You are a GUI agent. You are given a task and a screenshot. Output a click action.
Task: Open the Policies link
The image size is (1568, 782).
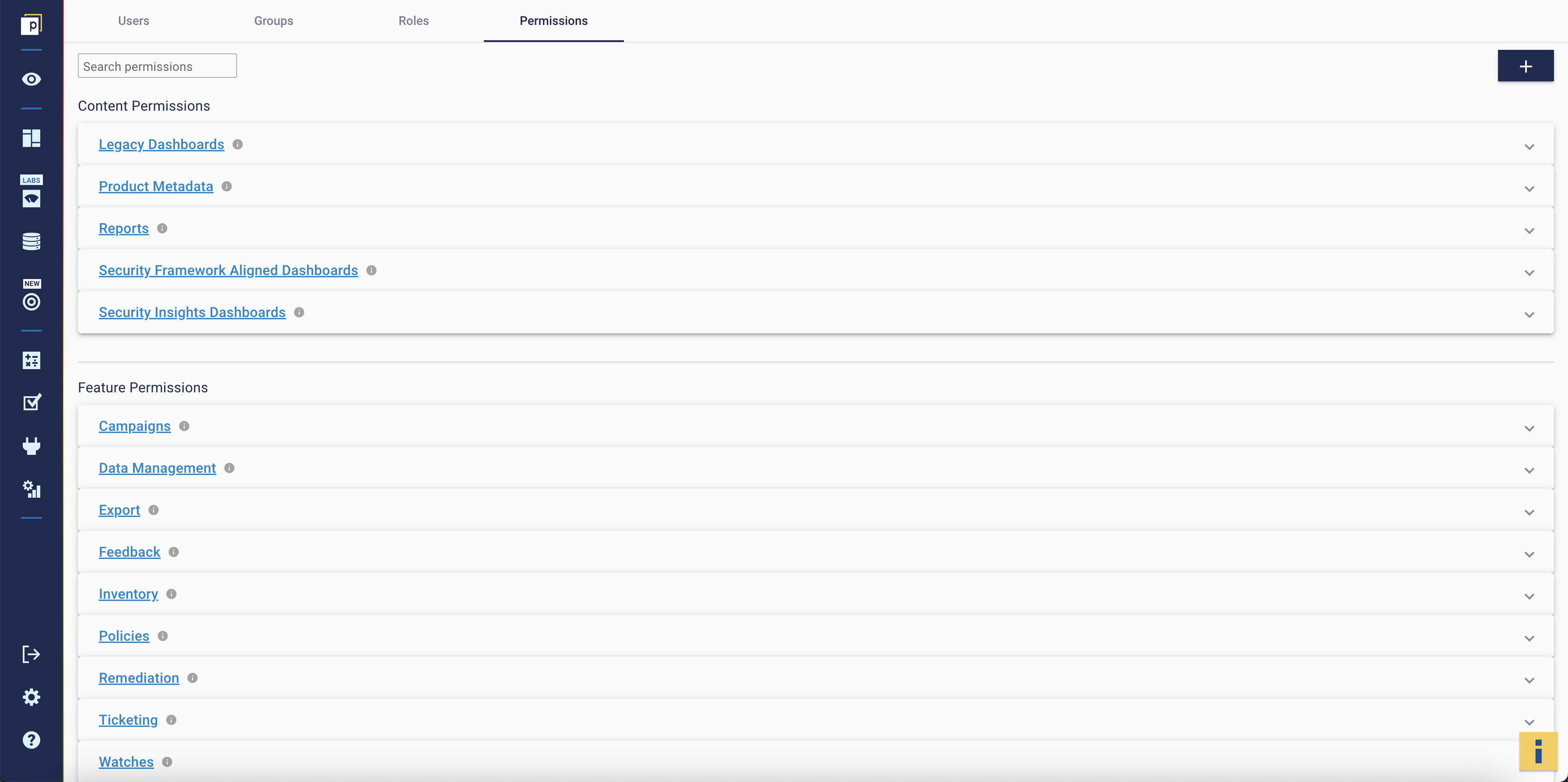coord(123,636)
